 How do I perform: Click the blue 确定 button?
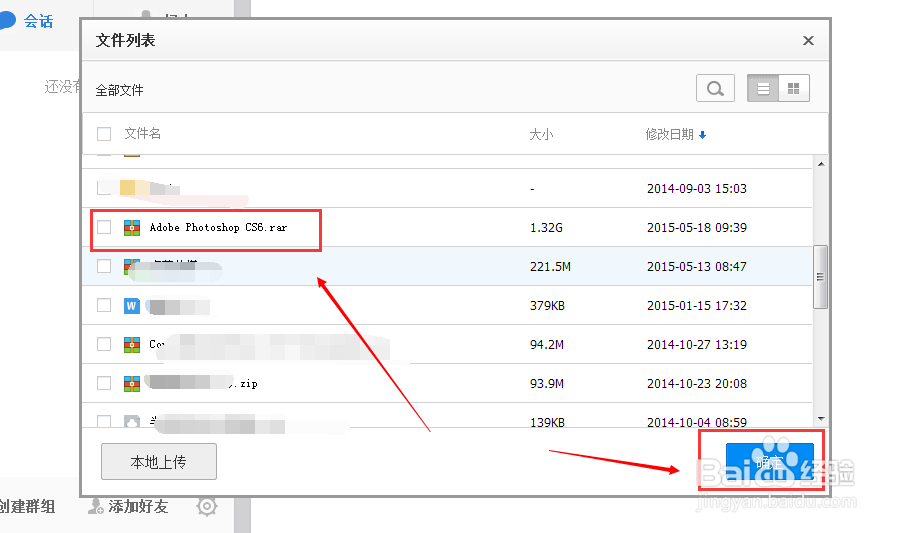[770, 462]
